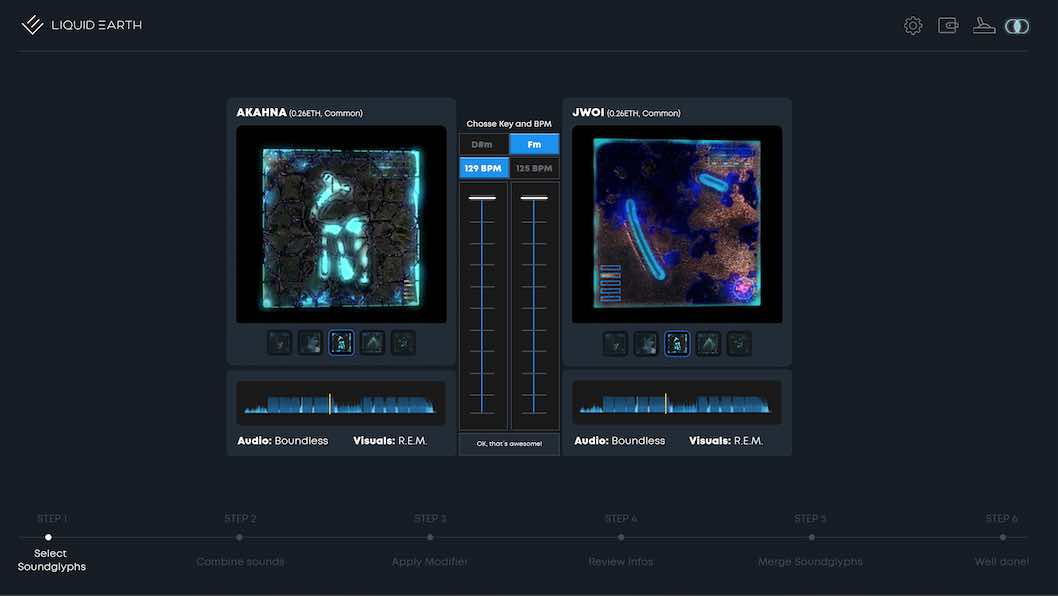Screen dimensions: 1058x596
Task: Select the 129 BPM option
Action: pos(484,169)
